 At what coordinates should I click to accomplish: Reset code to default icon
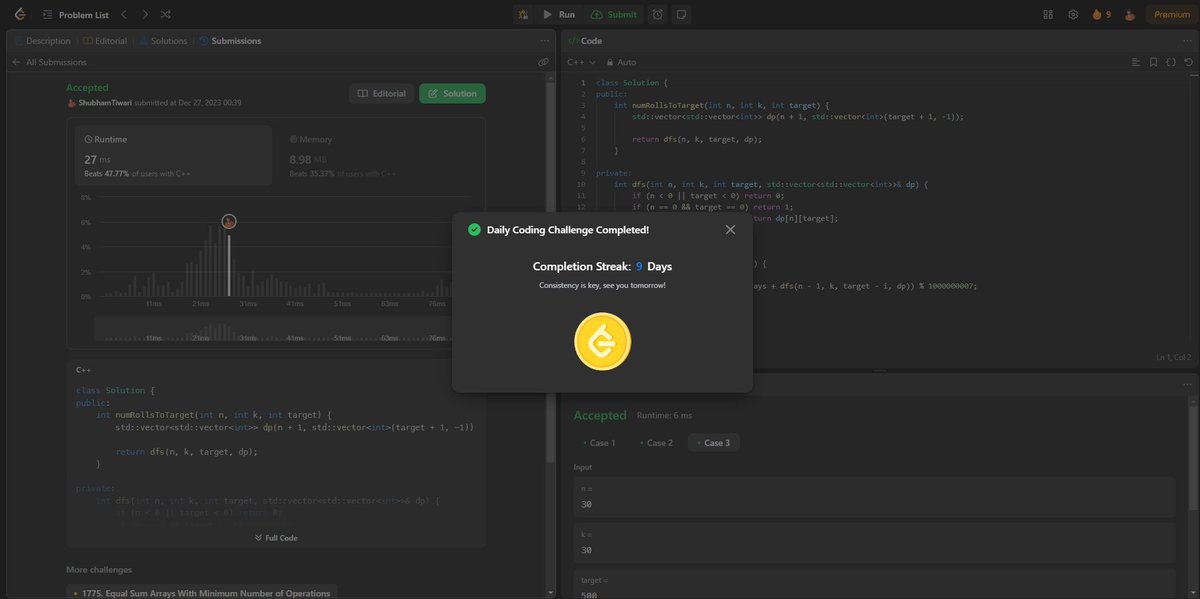1187,62
